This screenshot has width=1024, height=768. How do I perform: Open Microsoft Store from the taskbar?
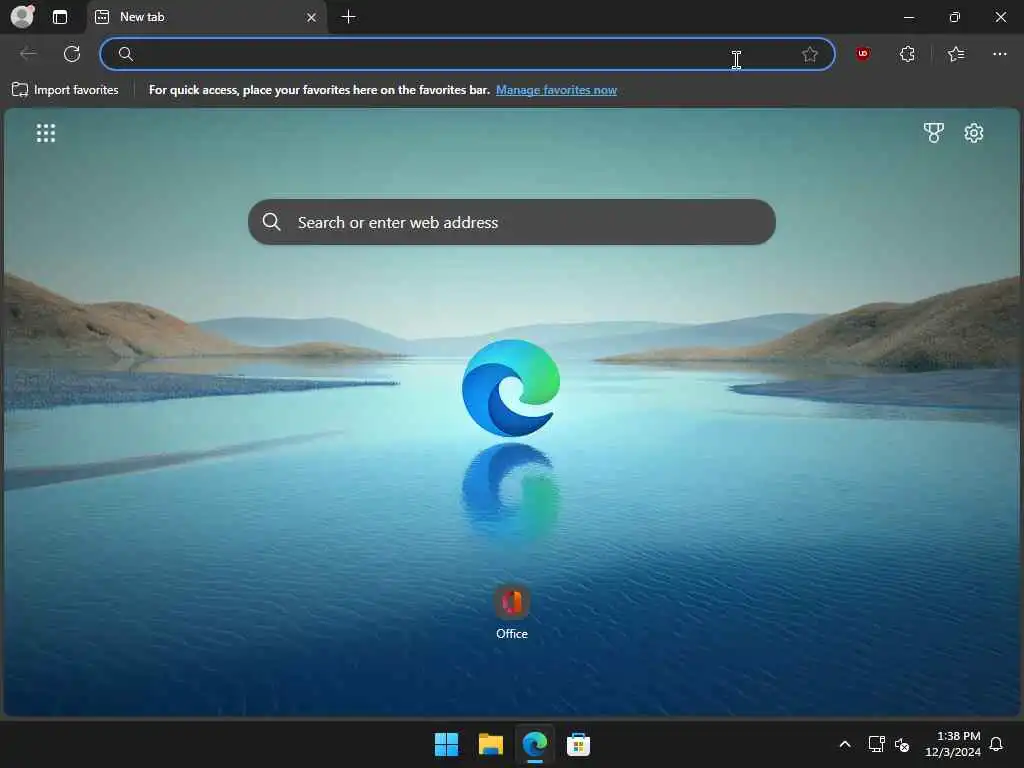pyautogui.click(x=578, y=744)
